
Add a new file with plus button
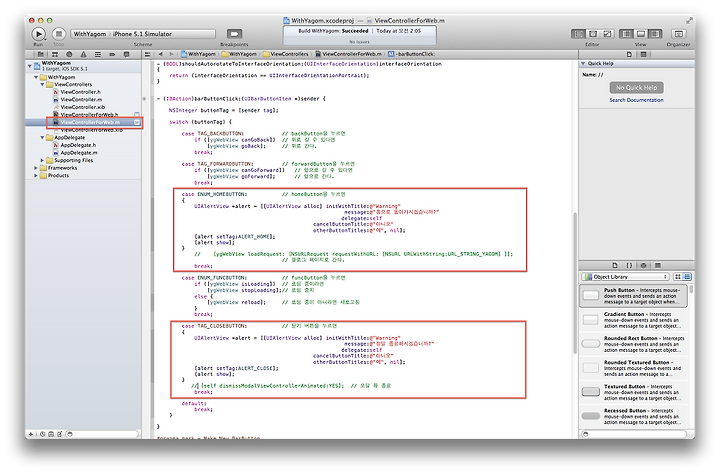pyautogui.click(x=31, y=434)
